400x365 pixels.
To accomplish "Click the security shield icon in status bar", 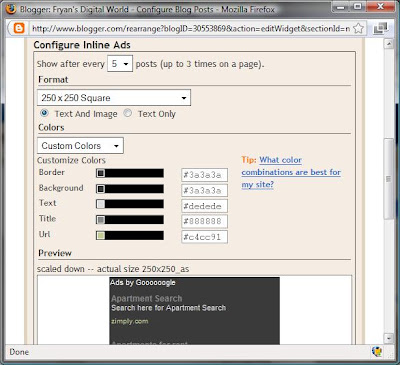I will tap(377, 351).
